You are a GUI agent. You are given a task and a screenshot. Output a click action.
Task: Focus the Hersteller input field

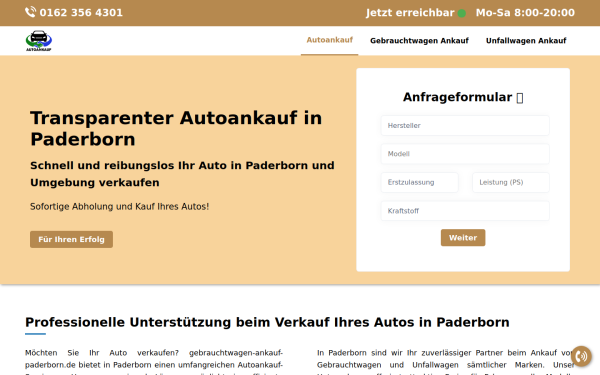(465, 126)
